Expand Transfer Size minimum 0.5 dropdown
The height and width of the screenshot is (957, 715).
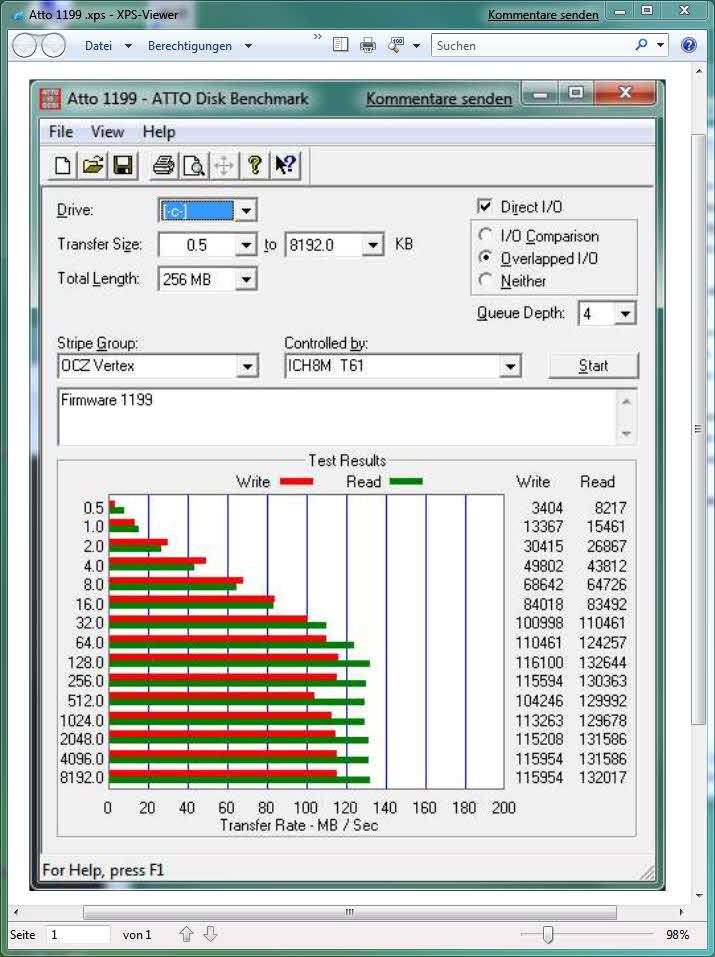pyautogui.click(x=245, y=245)
